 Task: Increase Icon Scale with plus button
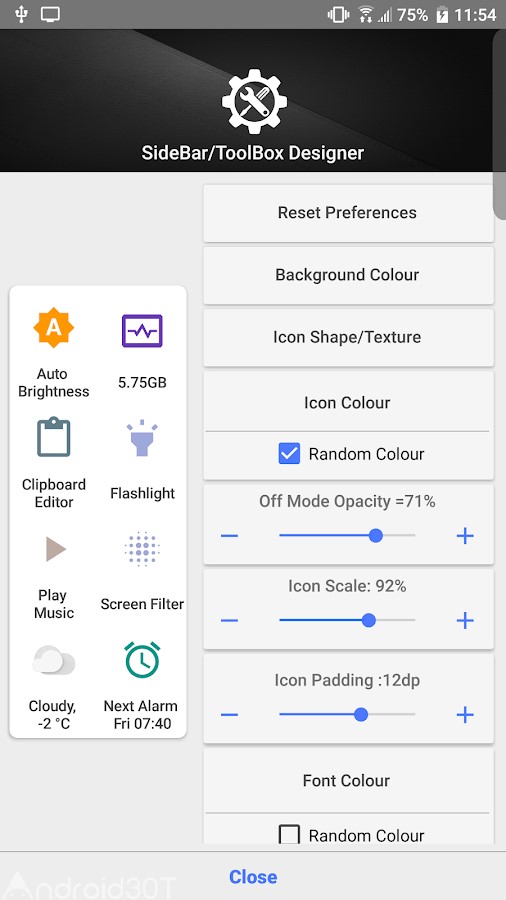(x=465, y=620)
